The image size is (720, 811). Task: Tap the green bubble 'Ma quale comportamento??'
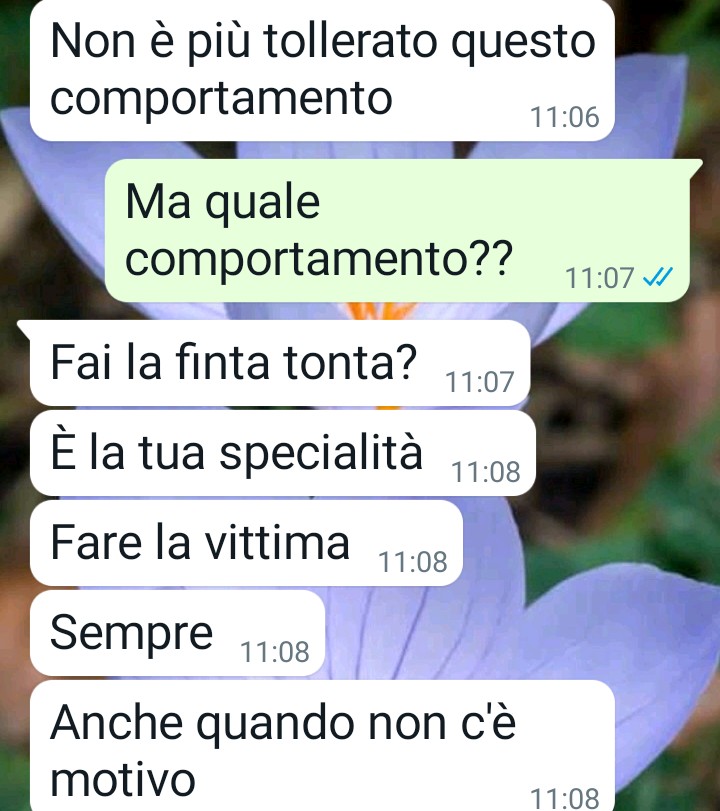[397, 230]
